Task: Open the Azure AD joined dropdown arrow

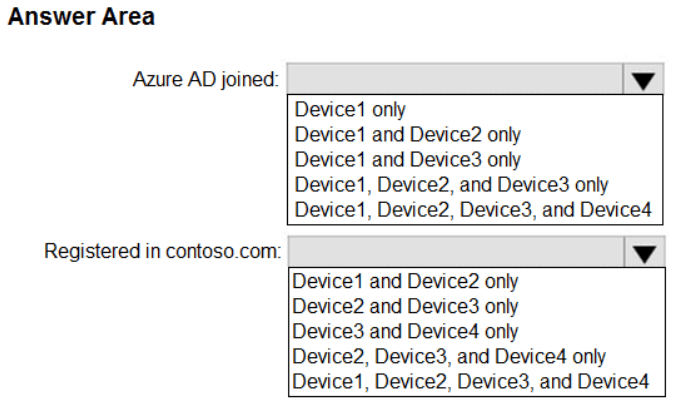Action: coord(642,80)
